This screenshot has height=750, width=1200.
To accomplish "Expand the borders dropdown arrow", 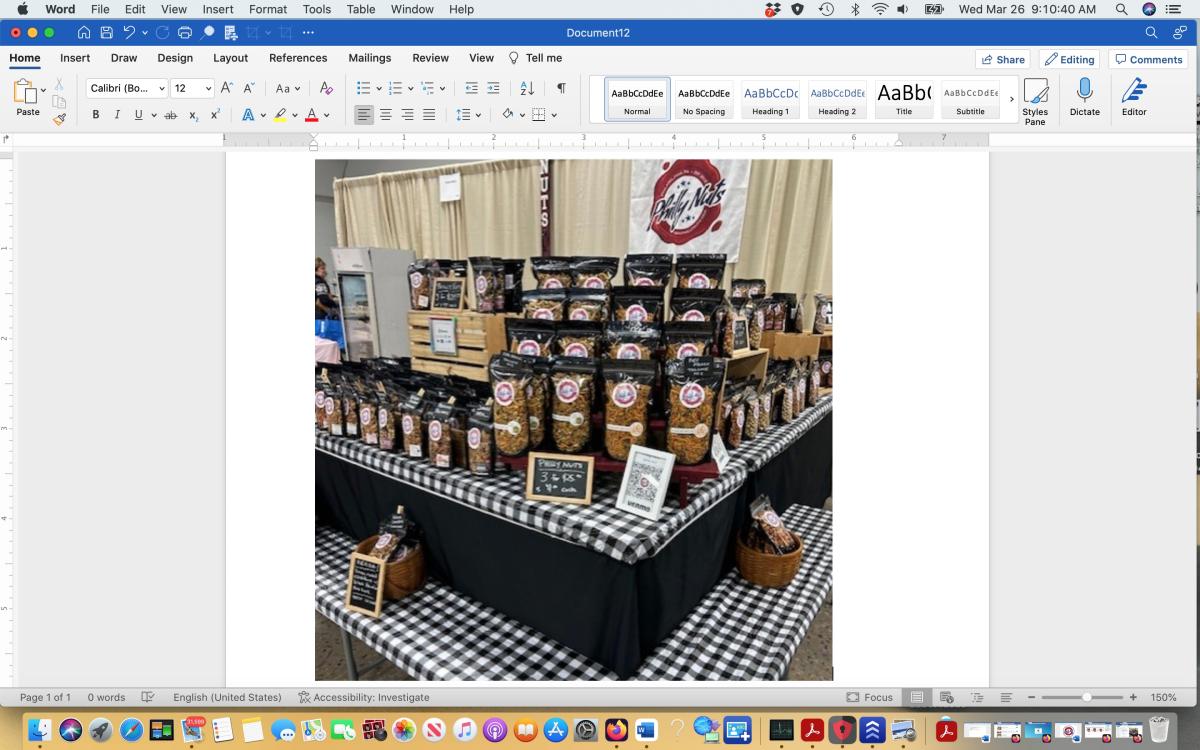I will click(x=554, y=115).
